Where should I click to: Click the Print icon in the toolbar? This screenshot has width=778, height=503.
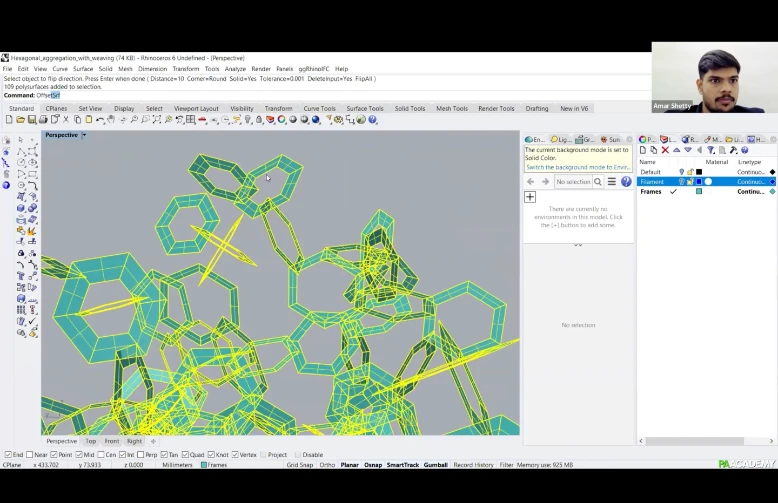[43, 120]
